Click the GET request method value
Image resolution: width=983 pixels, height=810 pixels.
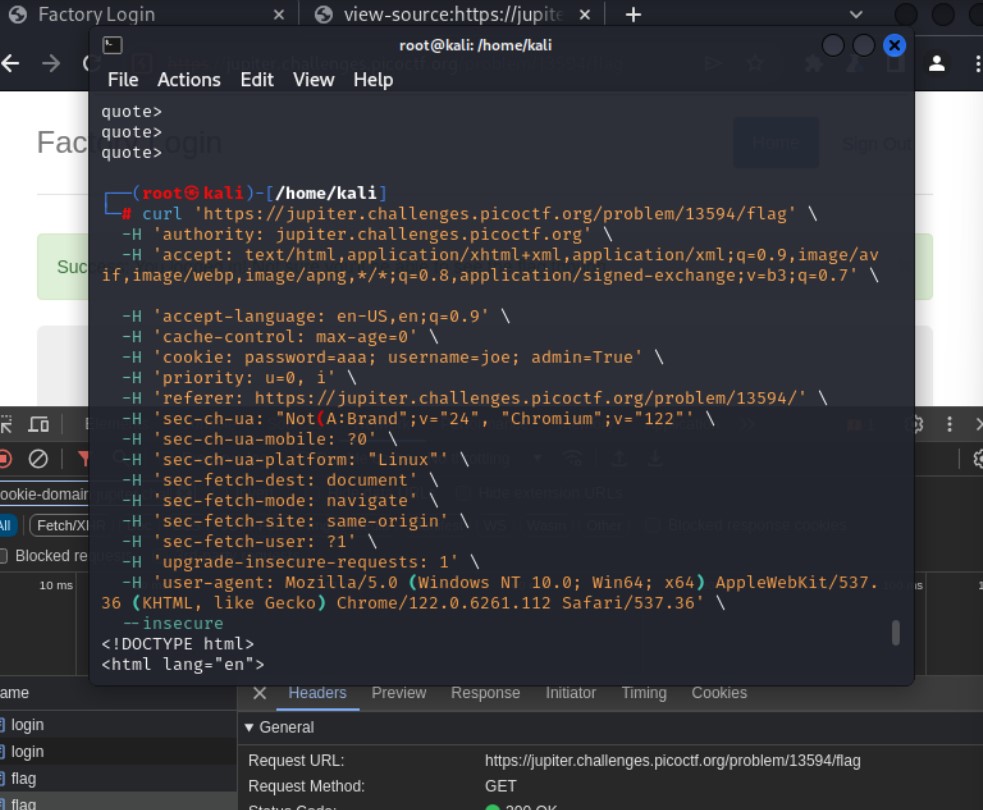pyautogui.click(x=500, y=786)
